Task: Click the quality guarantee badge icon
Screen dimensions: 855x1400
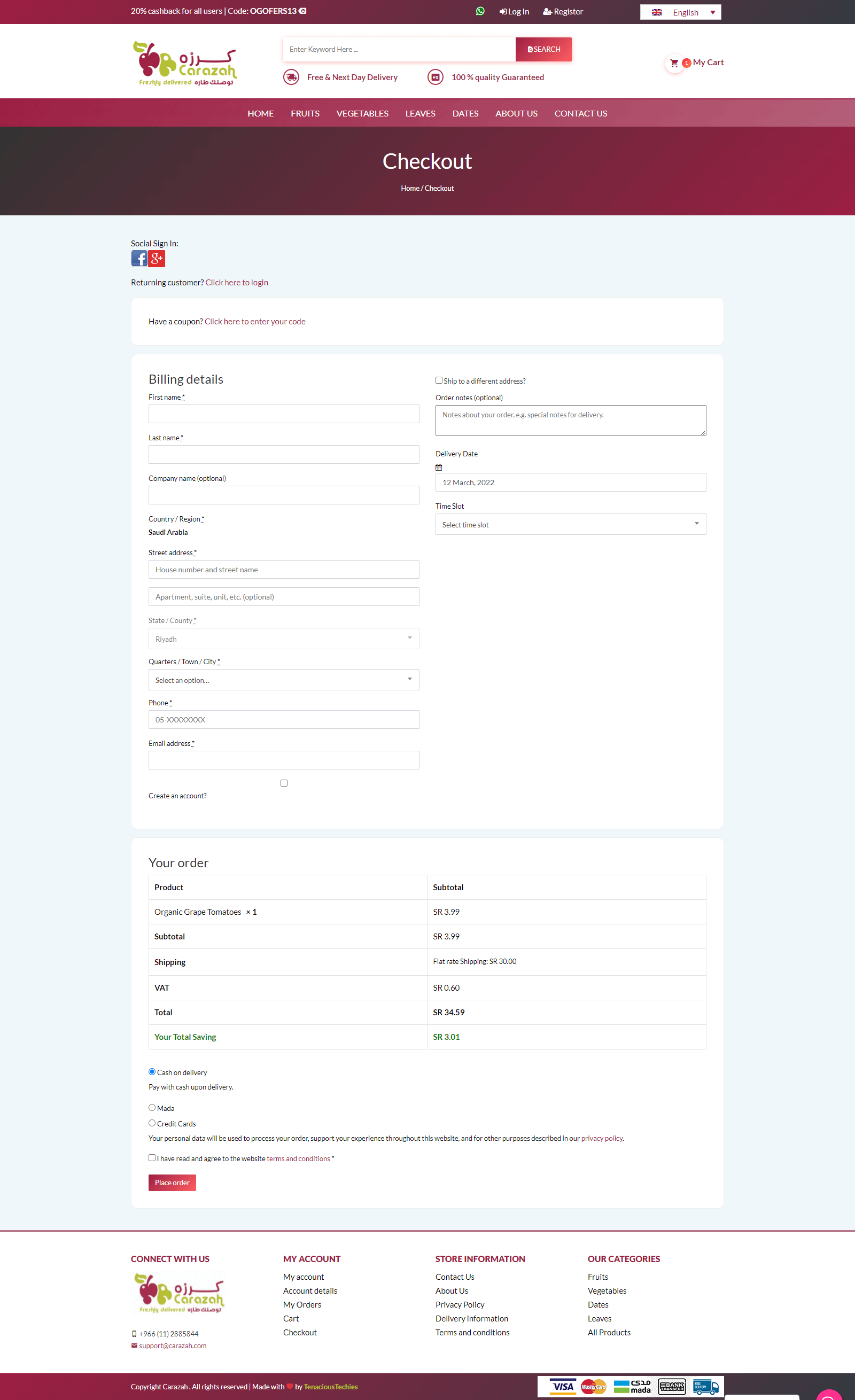Action: click(435, 77)
